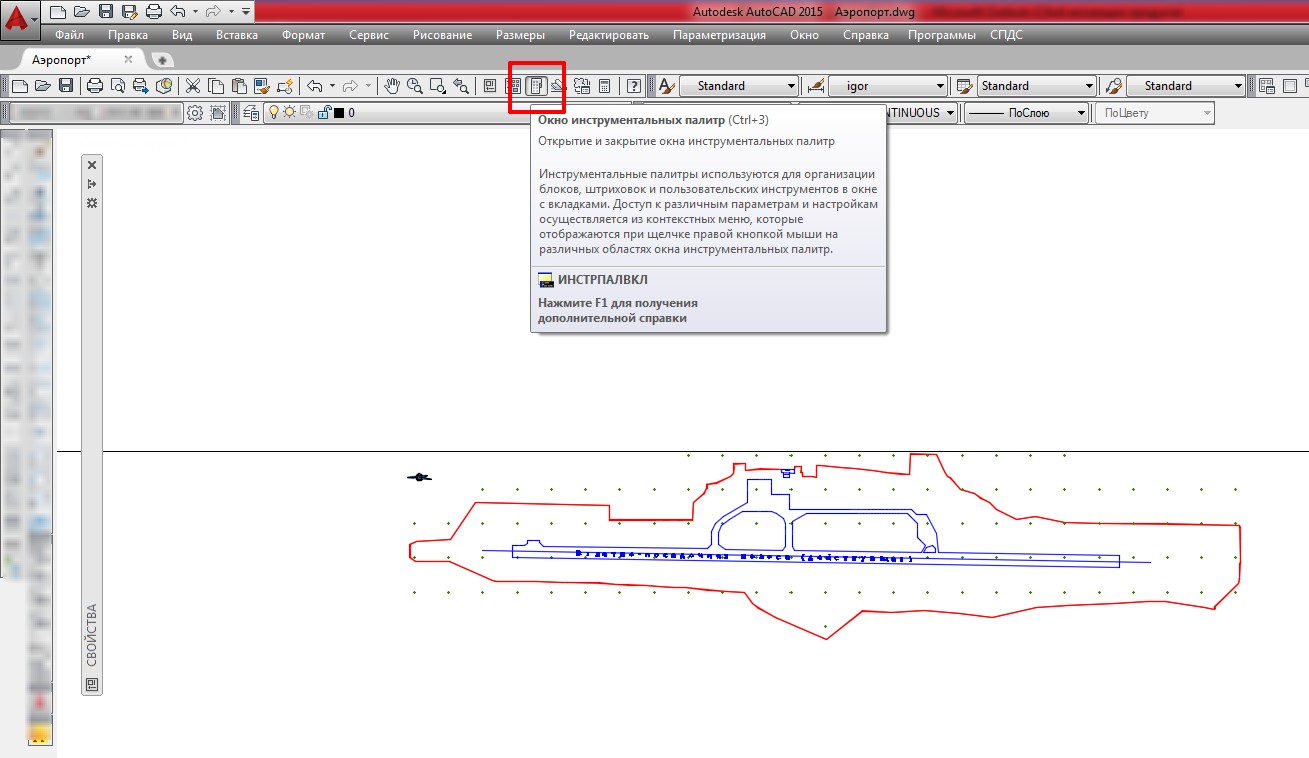Click the Cut scissors icon
1309x758 pixels.
coord(193,86)
